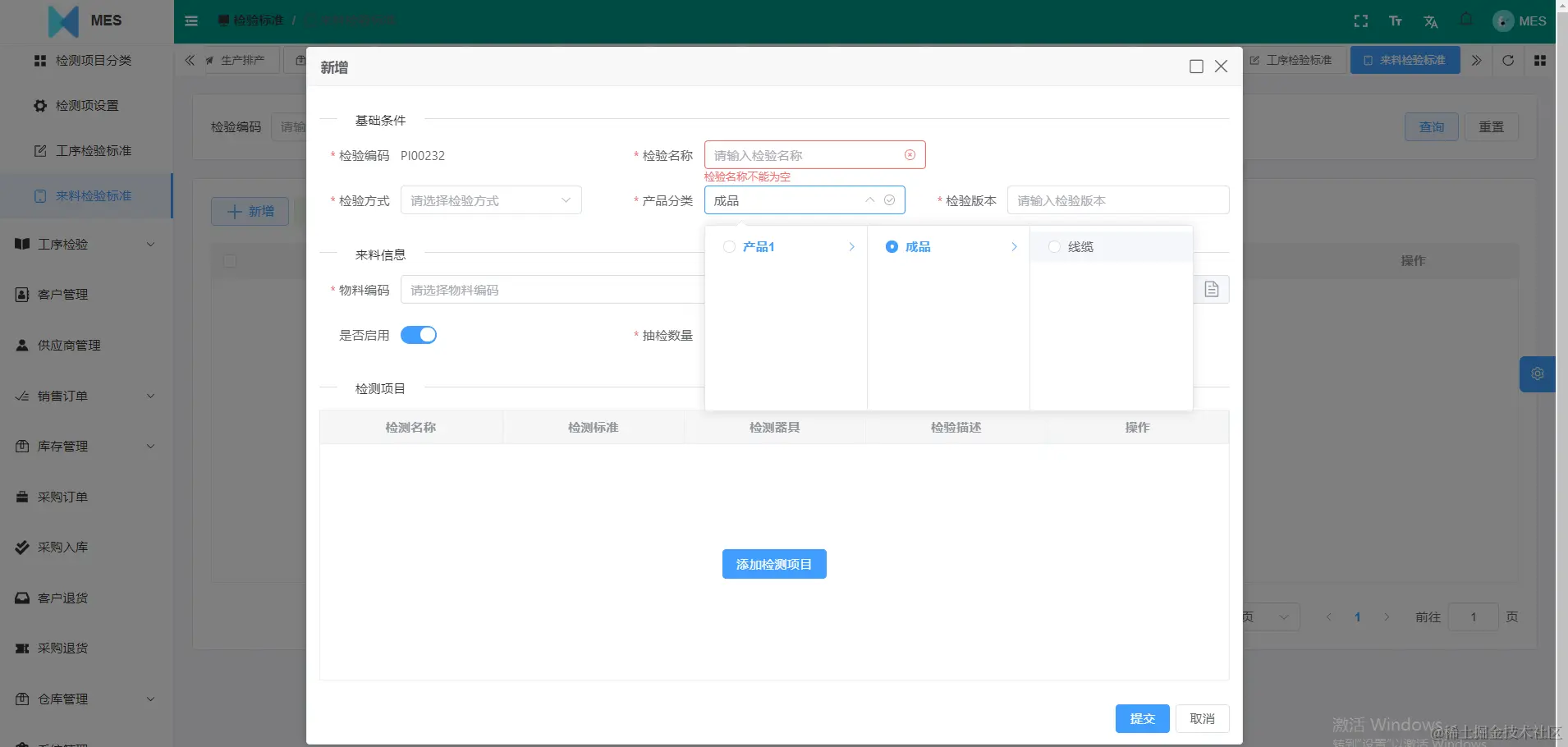Collapse the sidebar with the hamburger icon

pyautogui.click(x=191, y=21)
